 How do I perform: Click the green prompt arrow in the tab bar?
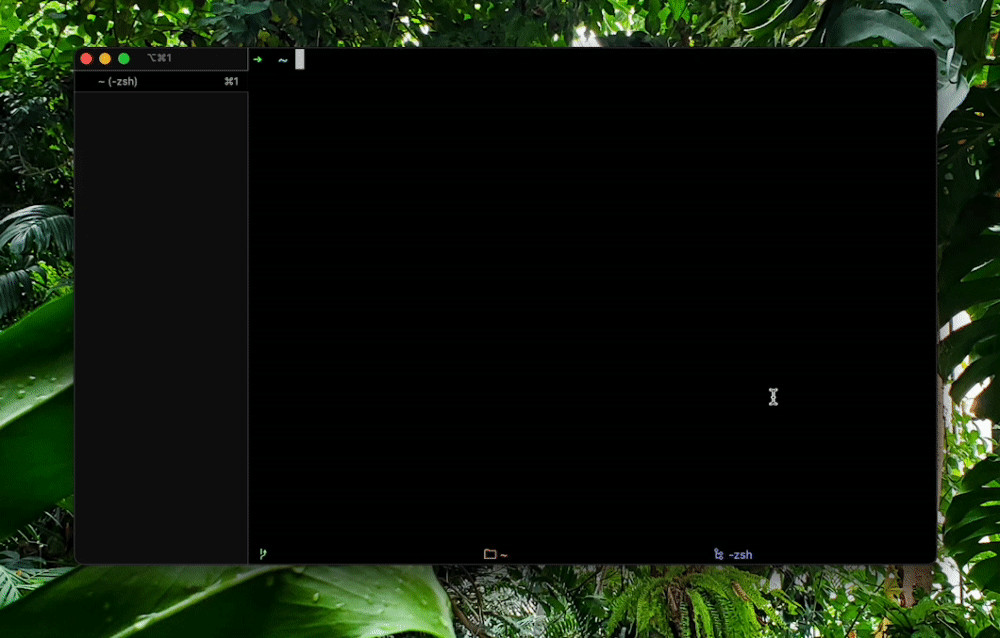pos(258,59)
